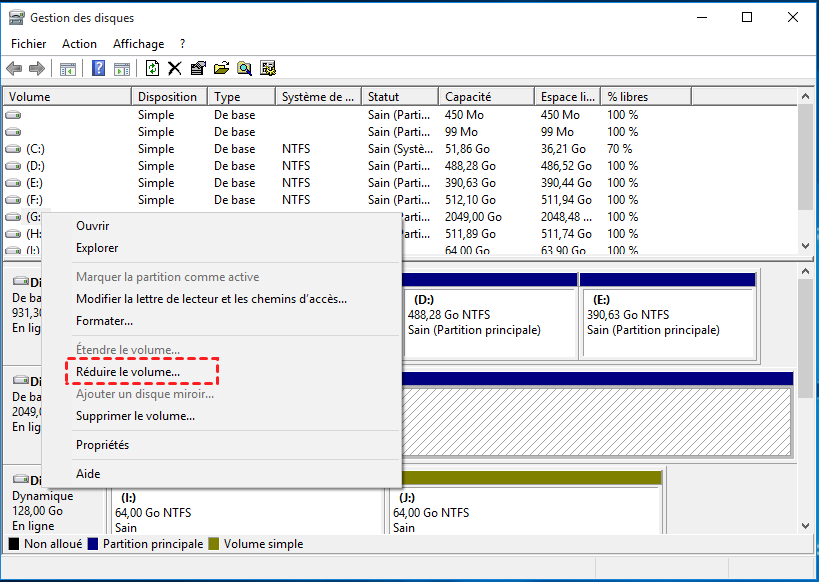Screen dimensions: 819x582
Task: Click the 70 % free cell
Action: [619, 149]
